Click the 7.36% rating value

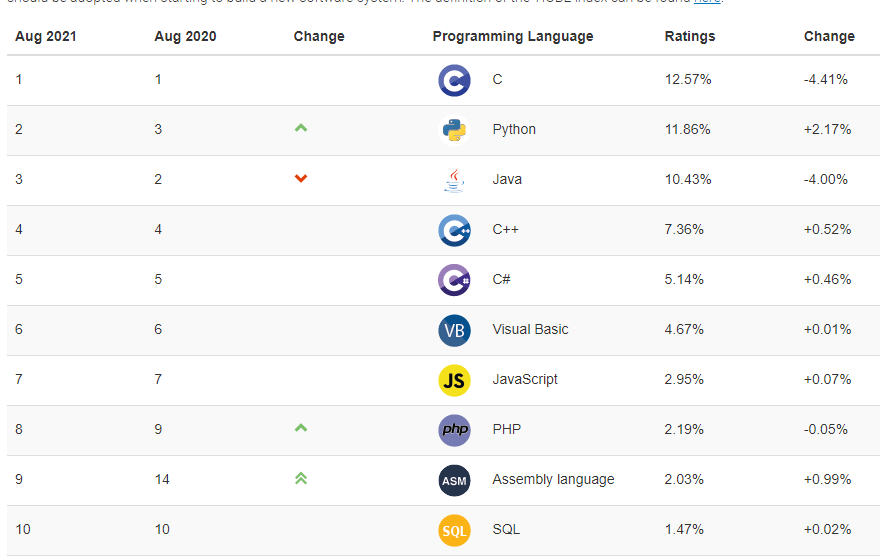[x=684, y=230]
